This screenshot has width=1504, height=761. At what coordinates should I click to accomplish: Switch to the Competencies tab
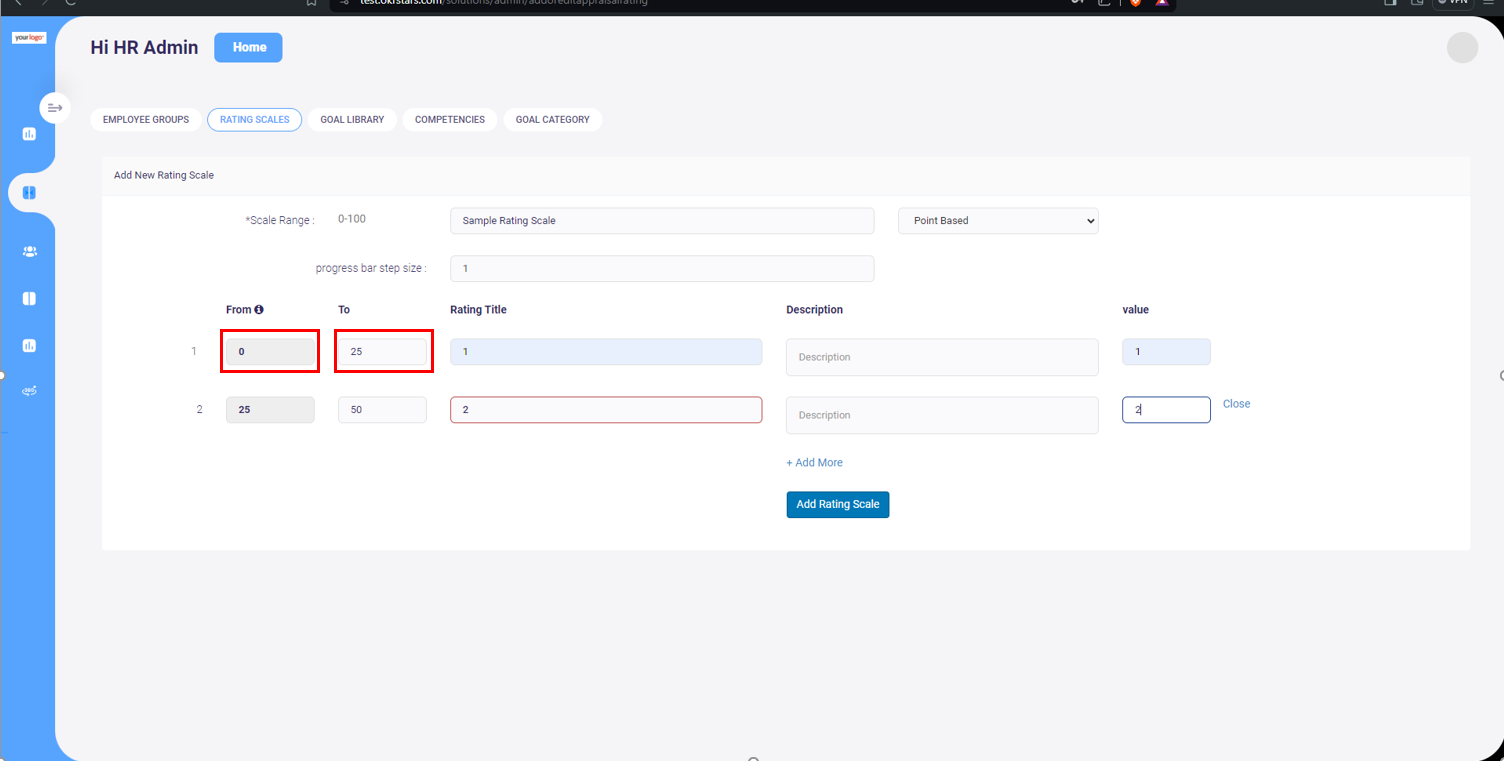pos(450,120)
